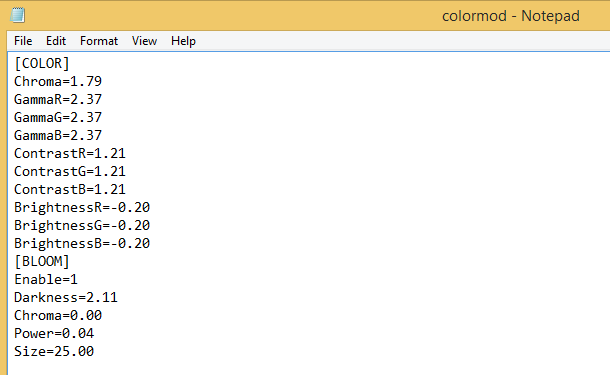This screenshot has width=610, height=375.
Task: Place cursor on ContrastR=1.21 line
Action: 70,153
